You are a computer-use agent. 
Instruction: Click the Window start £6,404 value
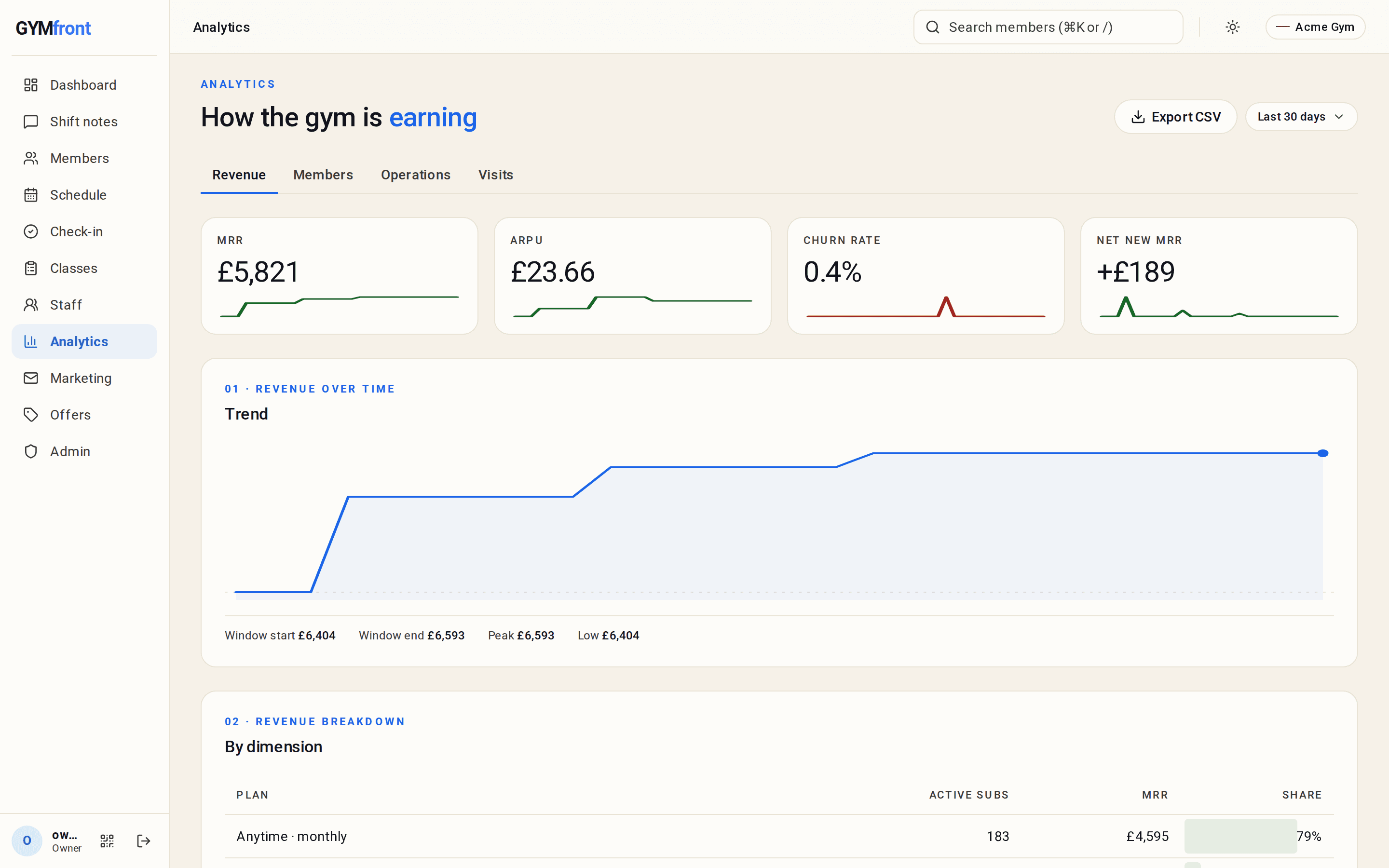coord(316,636)
